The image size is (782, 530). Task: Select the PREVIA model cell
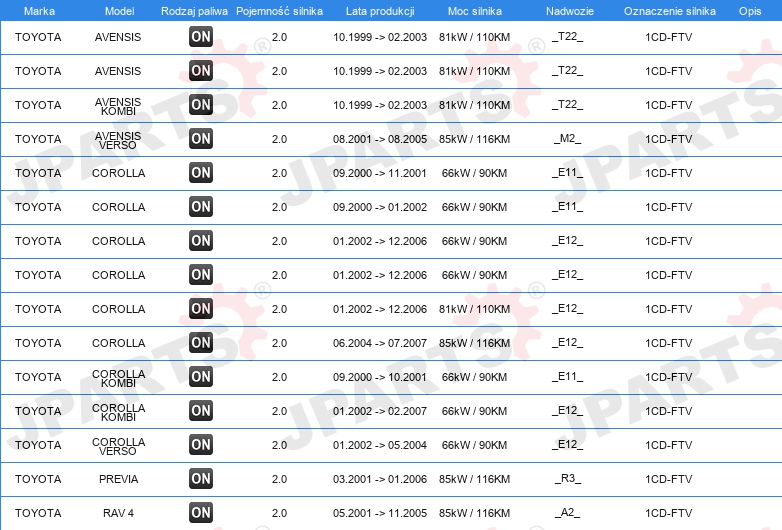click(118, 479)
